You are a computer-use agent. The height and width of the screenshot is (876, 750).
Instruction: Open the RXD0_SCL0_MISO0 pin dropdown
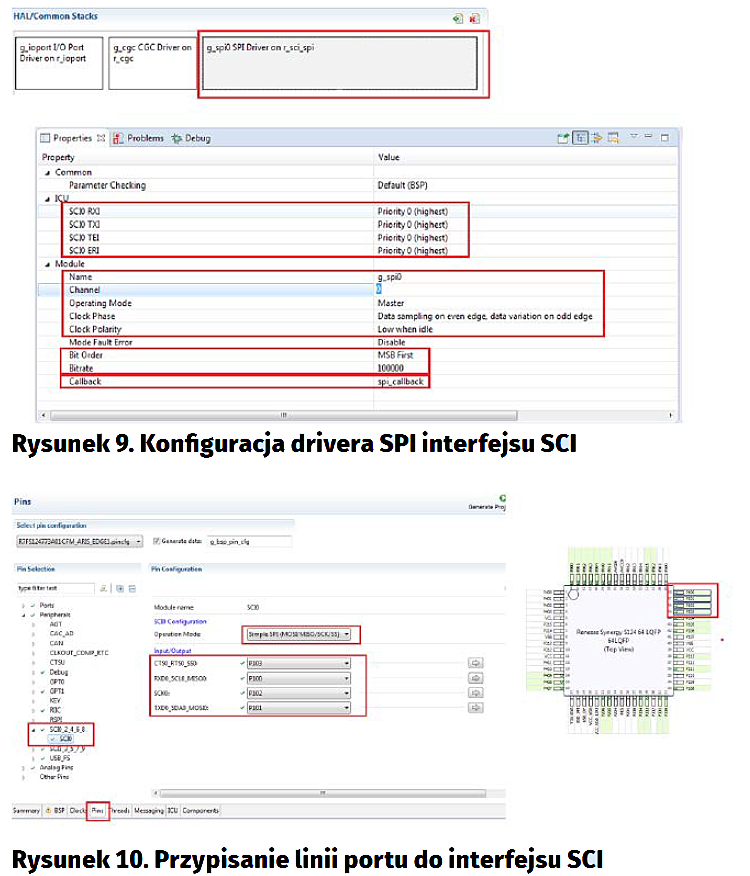(x=299, y=678)
